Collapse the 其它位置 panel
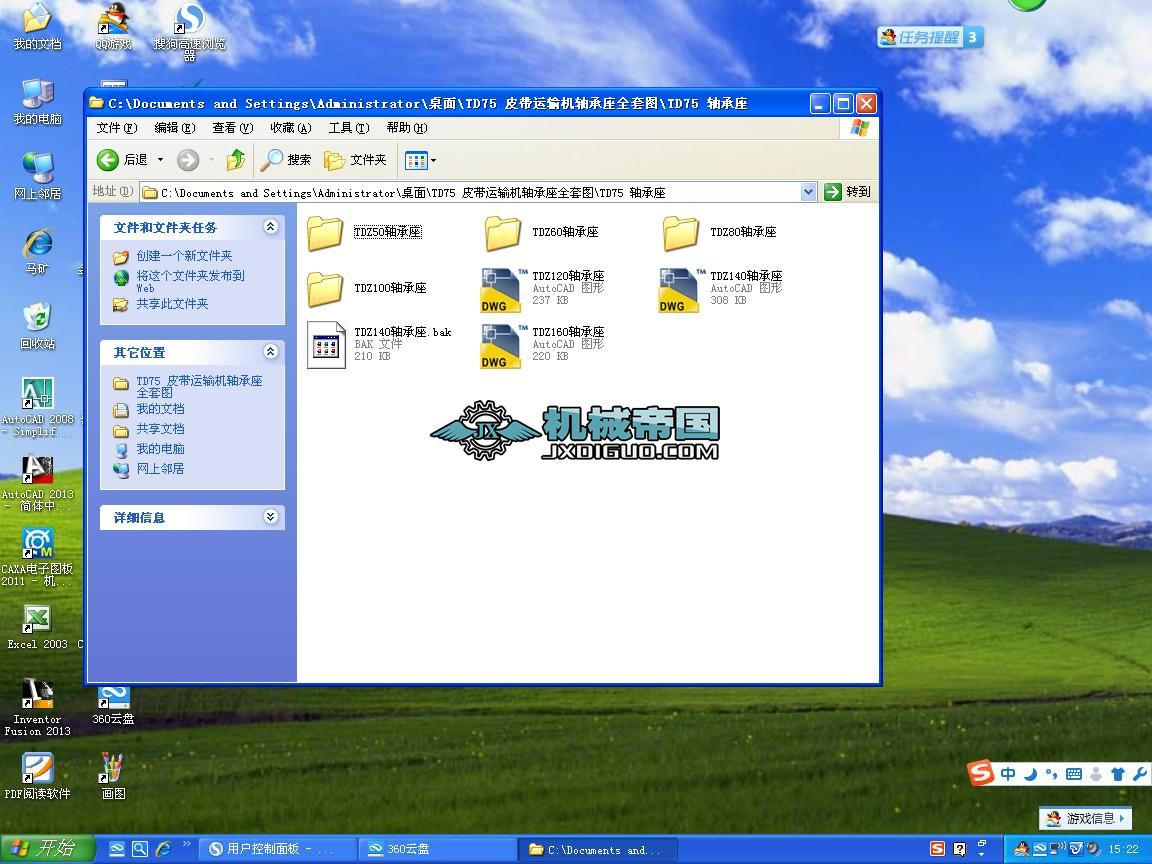This screenshot has width=1152, height=864. pyautogui.click(x=270, y=352)
